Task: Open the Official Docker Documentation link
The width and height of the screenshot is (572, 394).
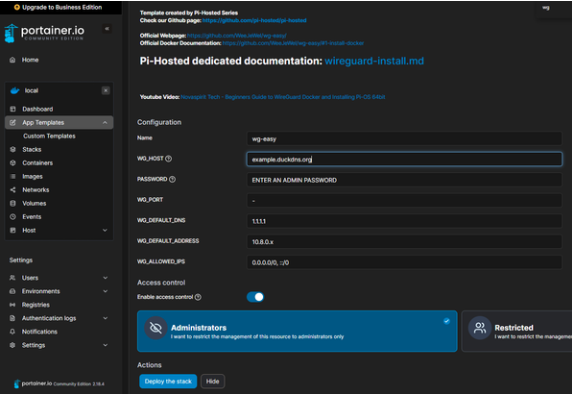Action: click(x=293, y=43)
